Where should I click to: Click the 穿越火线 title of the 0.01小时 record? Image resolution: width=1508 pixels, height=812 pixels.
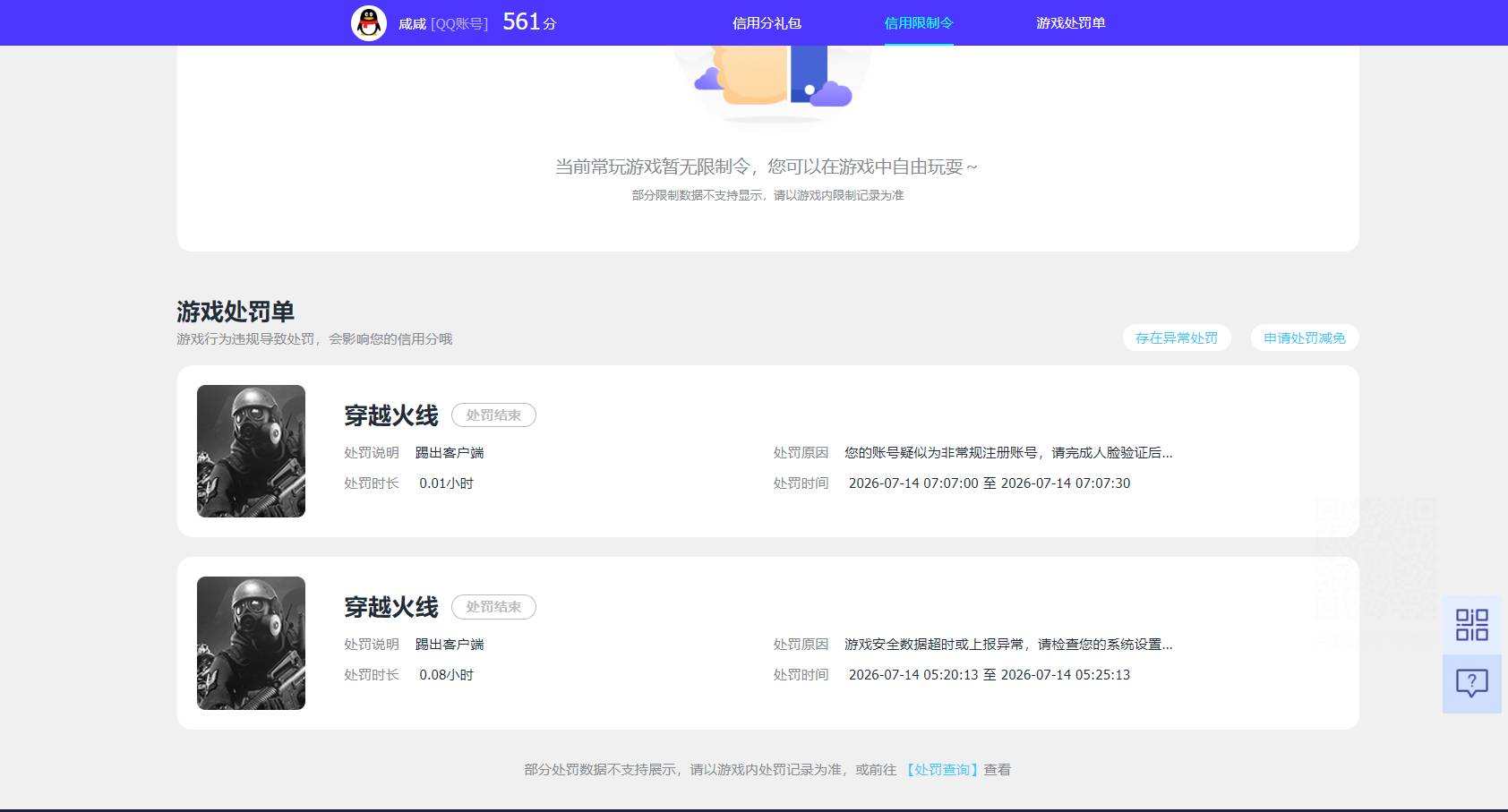click(391, 415)
